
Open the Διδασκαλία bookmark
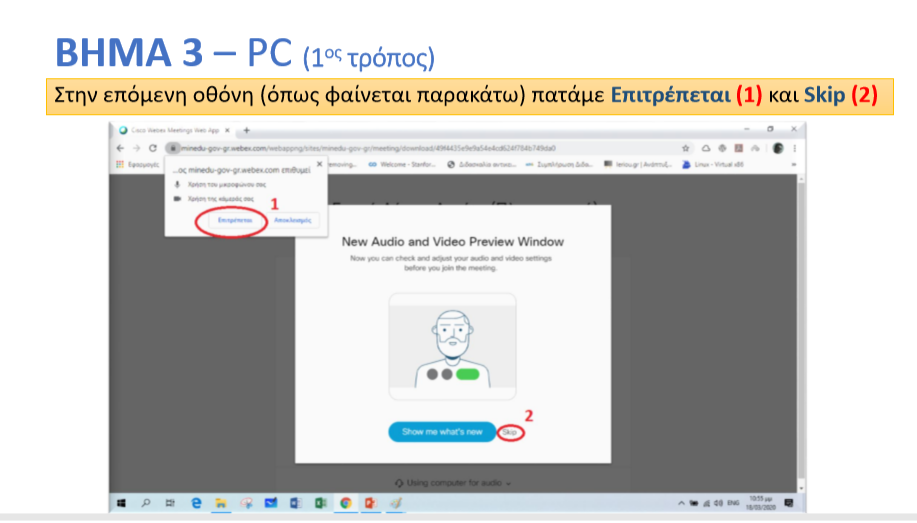[x=481, y=164]
